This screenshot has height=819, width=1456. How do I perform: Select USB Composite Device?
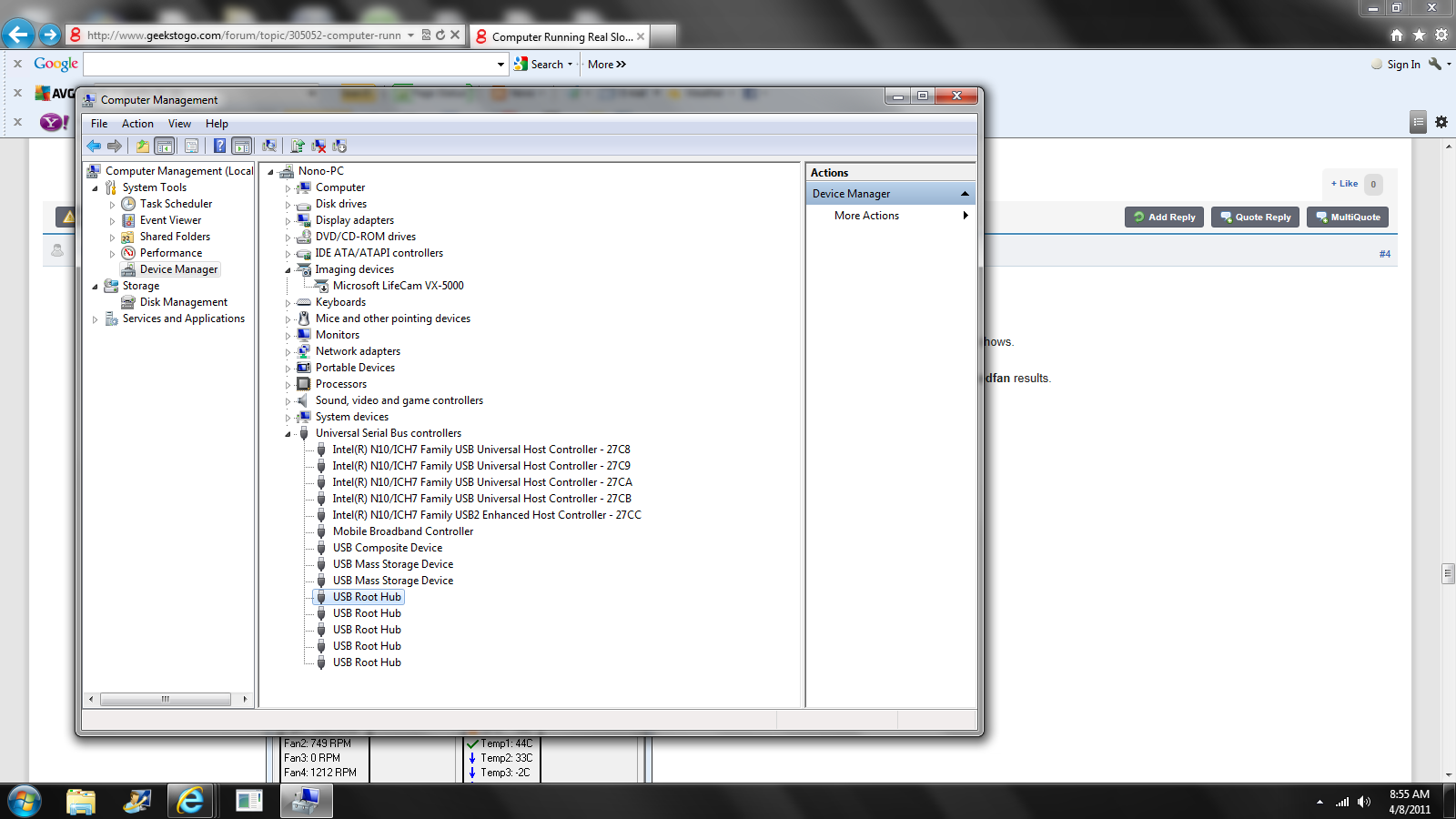(388, 548)
